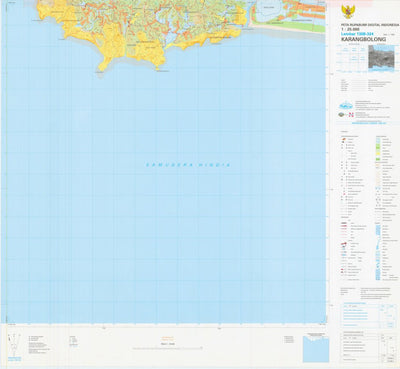
Task: Click the red N logo beside the round emblem
Action: tap(351, 115)
